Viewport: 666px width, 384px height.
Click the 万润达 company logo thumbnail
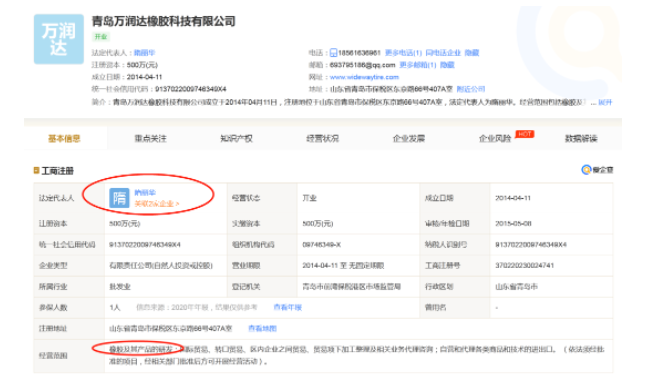(x=59, y=39)
